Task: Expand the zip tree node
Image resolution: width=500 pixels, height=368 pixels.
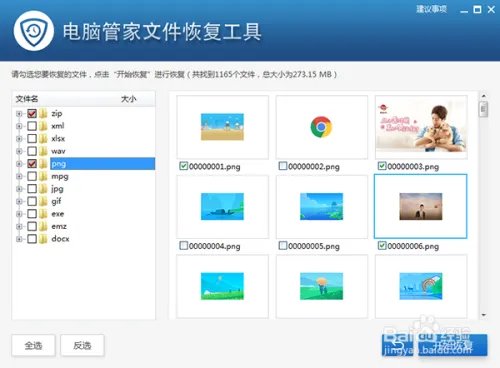Action: coord(19,114)
